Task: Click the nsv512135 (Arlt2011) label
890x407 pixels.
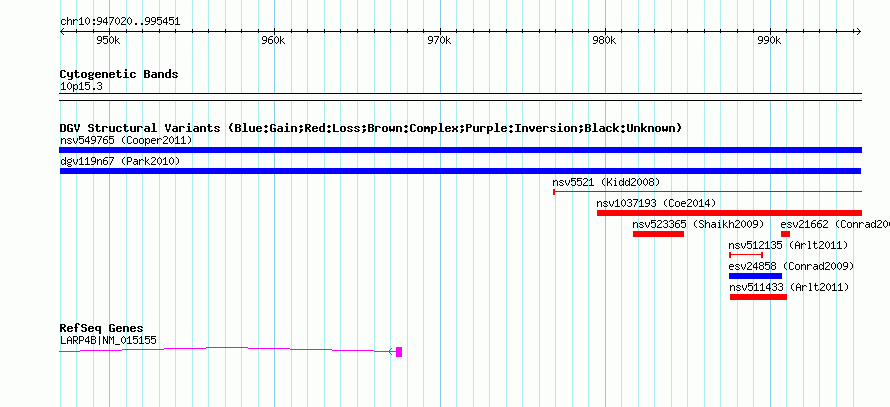Action: (x=788, y=245)
